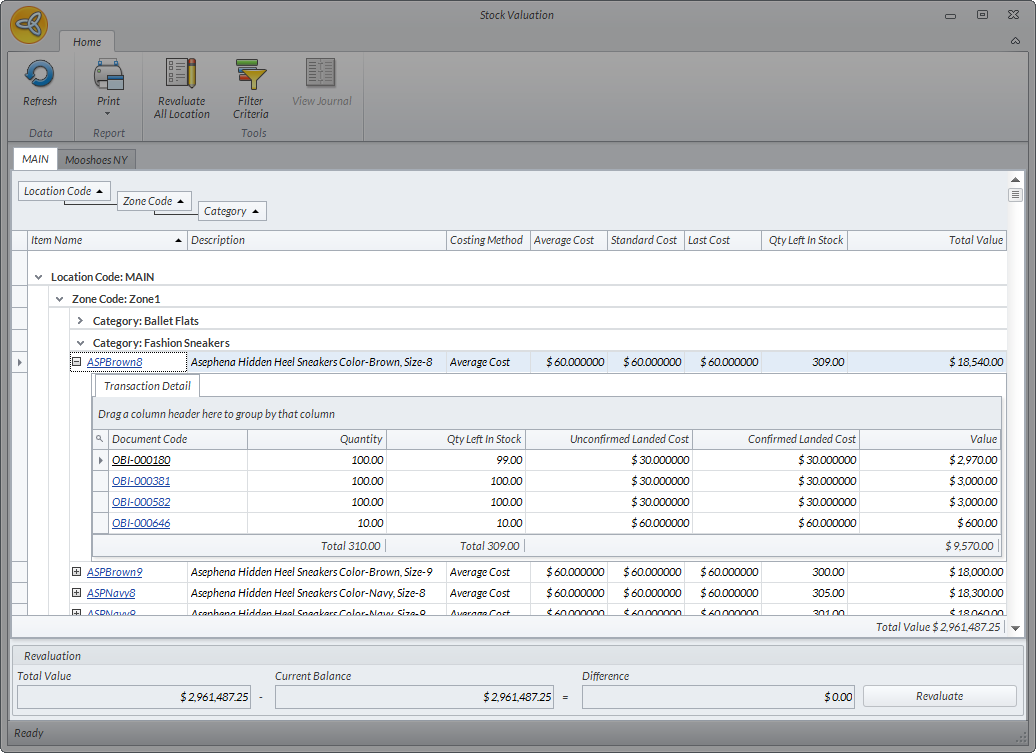The image size is (1036, 753).
Task: Click the application logo button
Action: coord(29,25)
